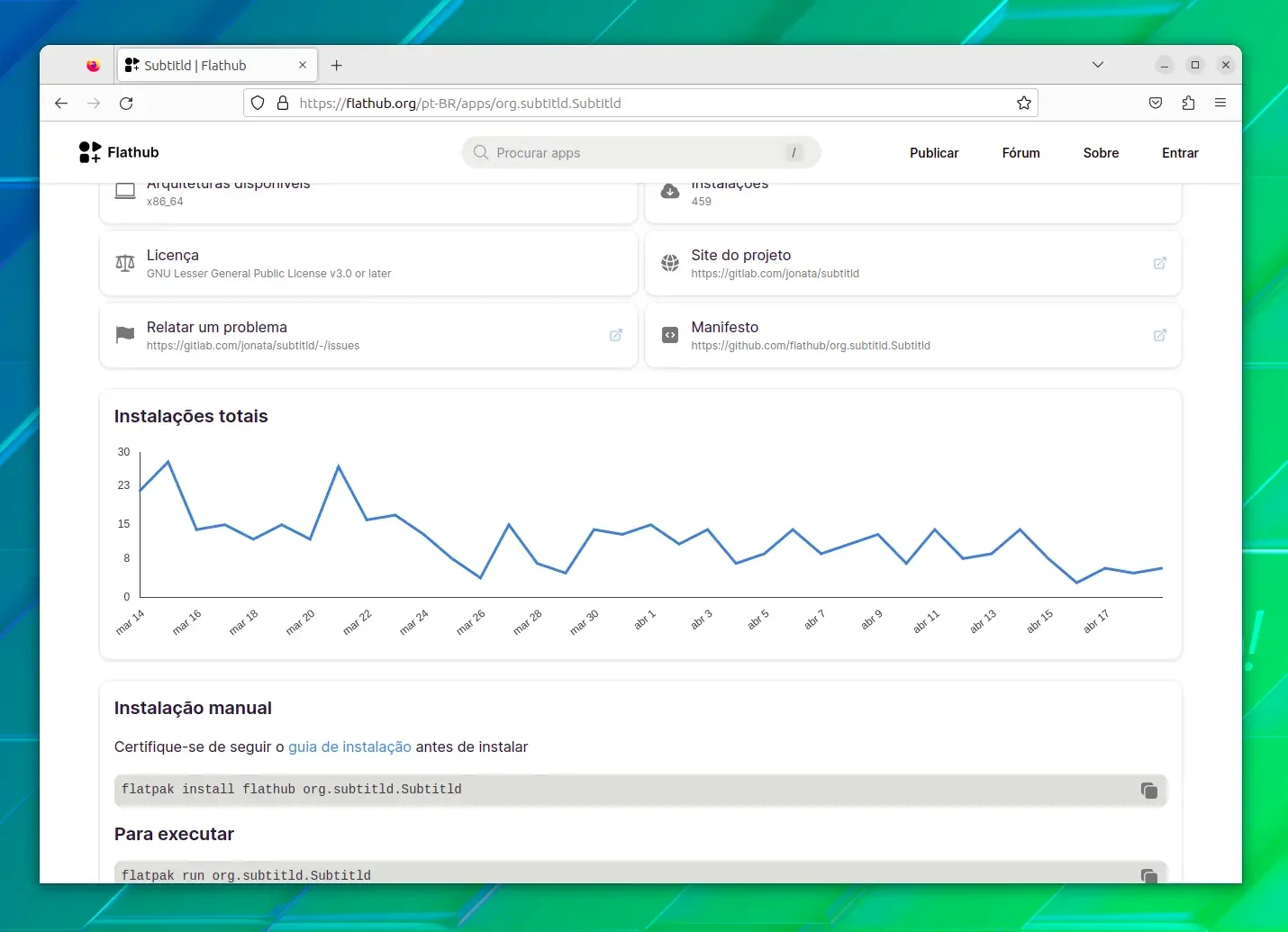Click the gitlab.com/jonata/subtitld URL text

[776, 274]
